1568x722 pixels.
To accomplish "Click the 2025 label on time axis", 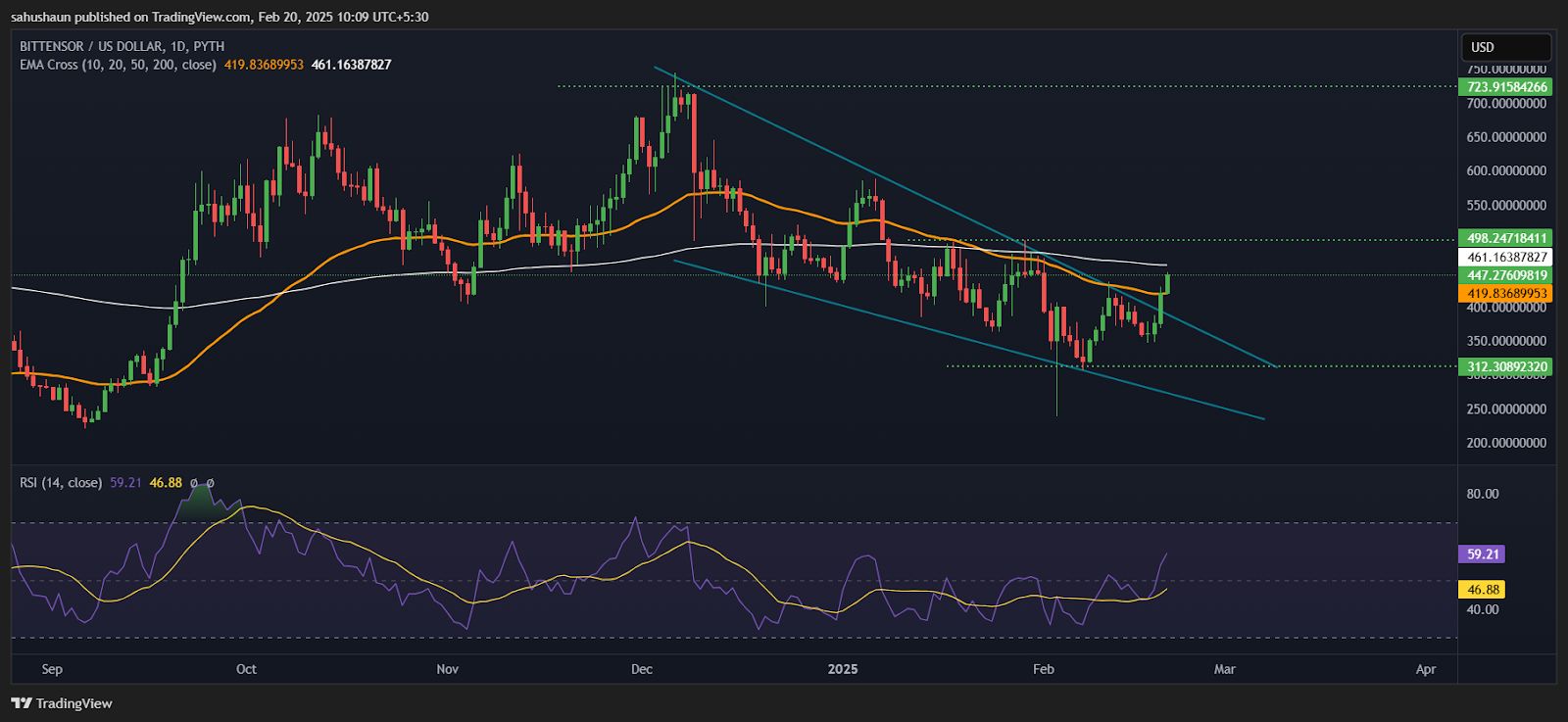I will pos(843,669).
